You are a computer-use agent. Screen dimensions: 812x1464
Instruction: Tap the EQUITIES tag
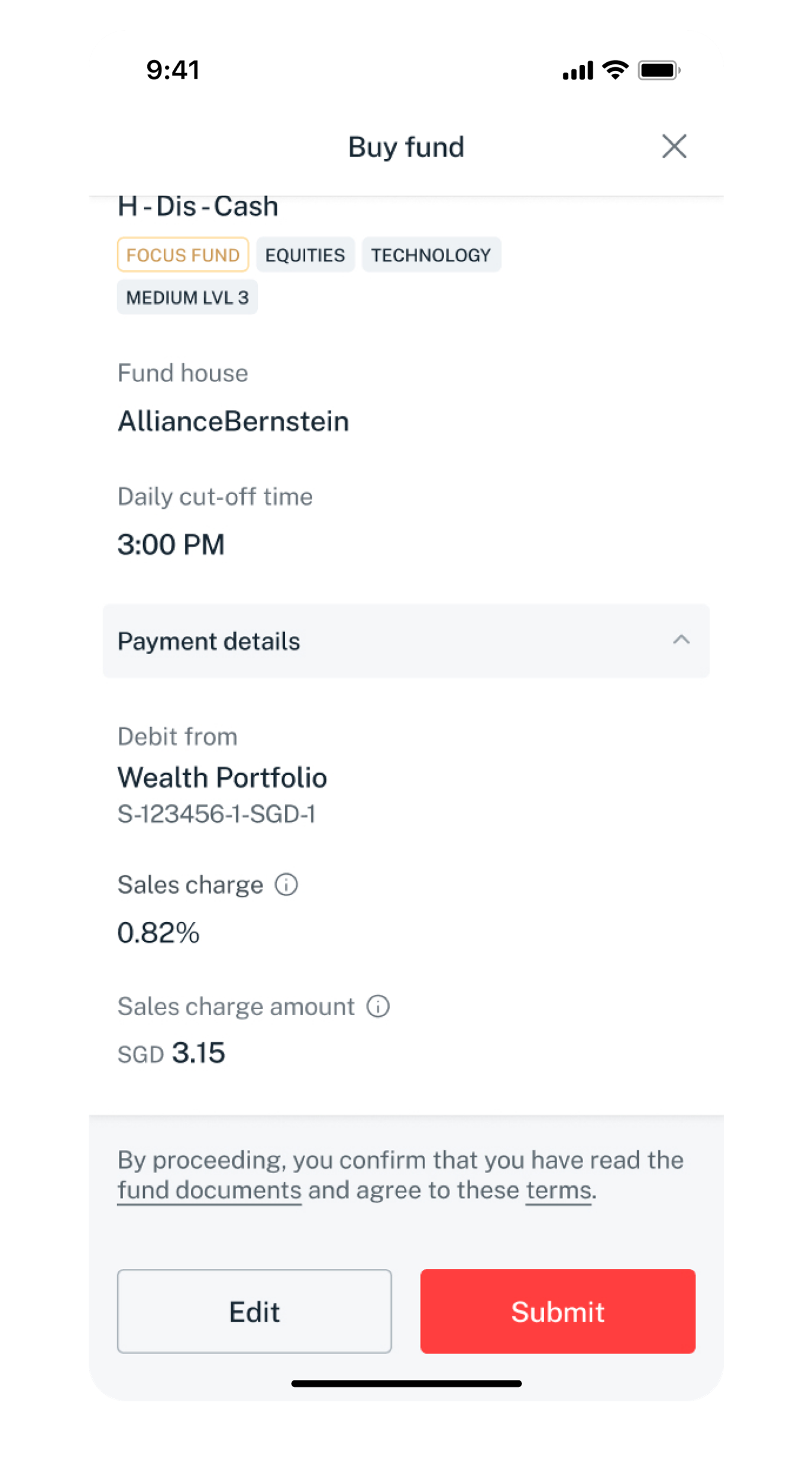coord(305,255)
